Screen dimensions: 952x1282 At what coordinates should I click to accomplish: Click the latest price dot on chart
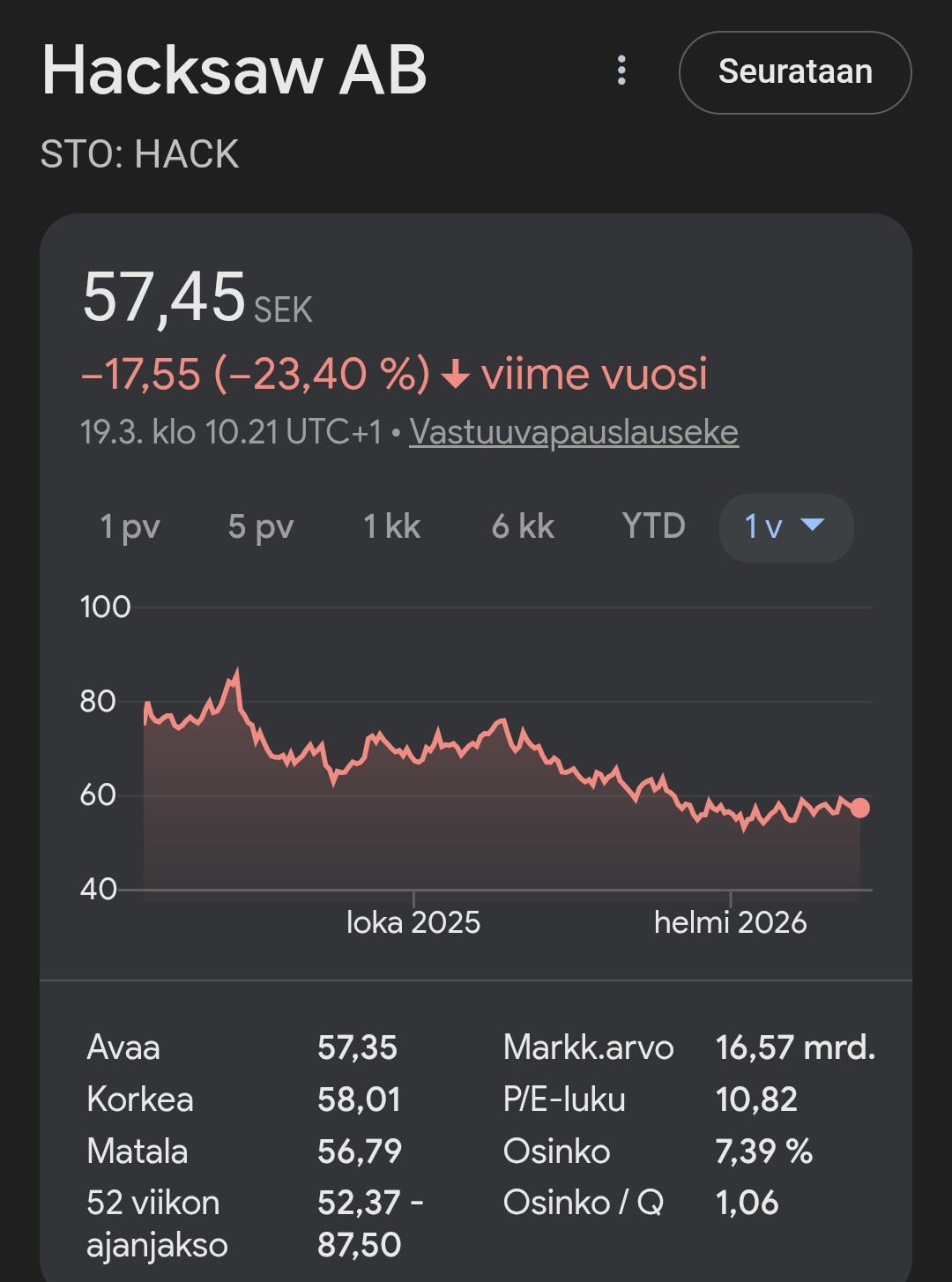860,808
